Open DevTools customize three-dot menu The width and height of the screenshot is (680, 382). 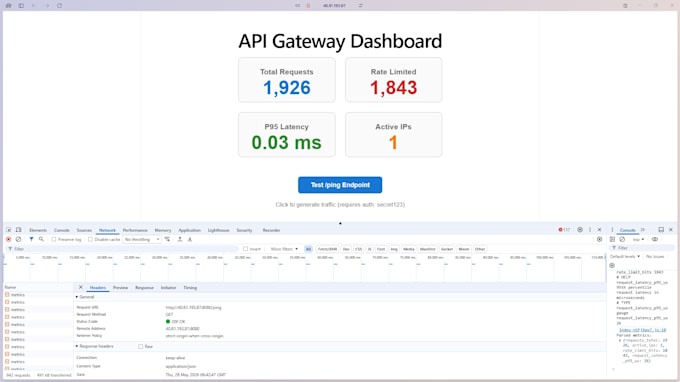click(590, 230)
